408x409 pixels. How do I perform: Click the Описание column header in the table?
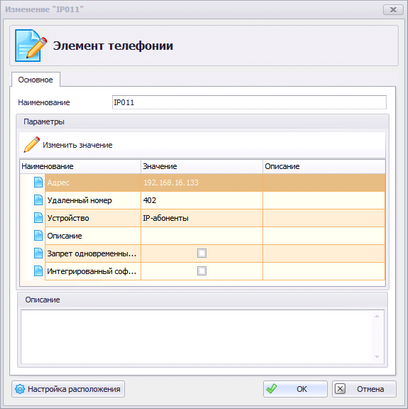(324, 166)
